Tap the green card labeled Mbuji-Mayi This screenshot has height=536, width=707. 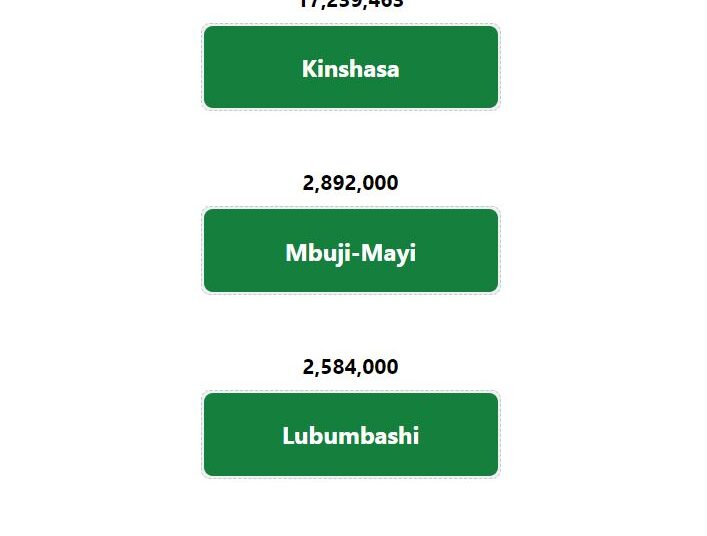point(351,251)
